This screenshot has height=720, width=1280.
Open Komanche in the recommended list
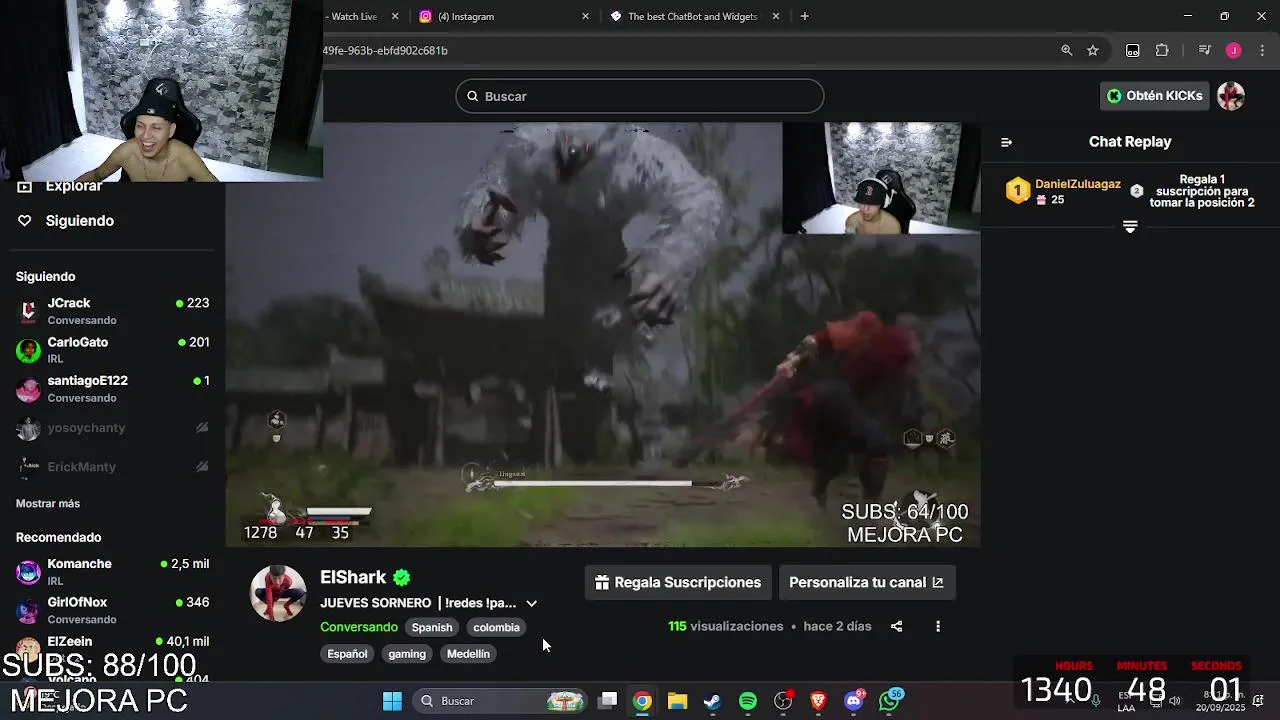[112, 572]
